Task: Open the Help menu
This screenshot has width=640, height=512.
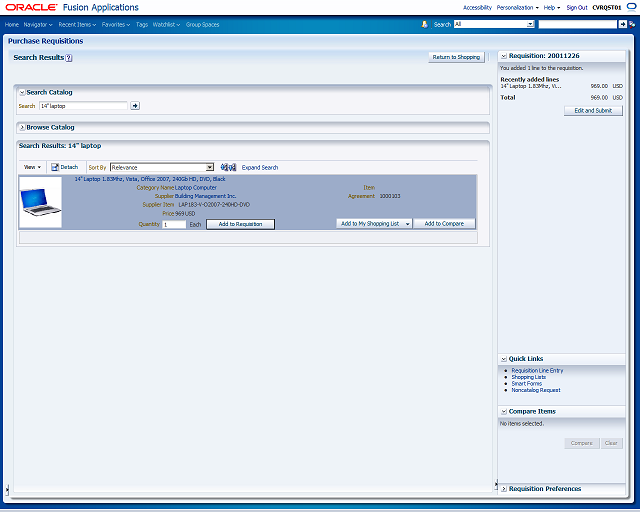Action: click(x=552, y=7)
